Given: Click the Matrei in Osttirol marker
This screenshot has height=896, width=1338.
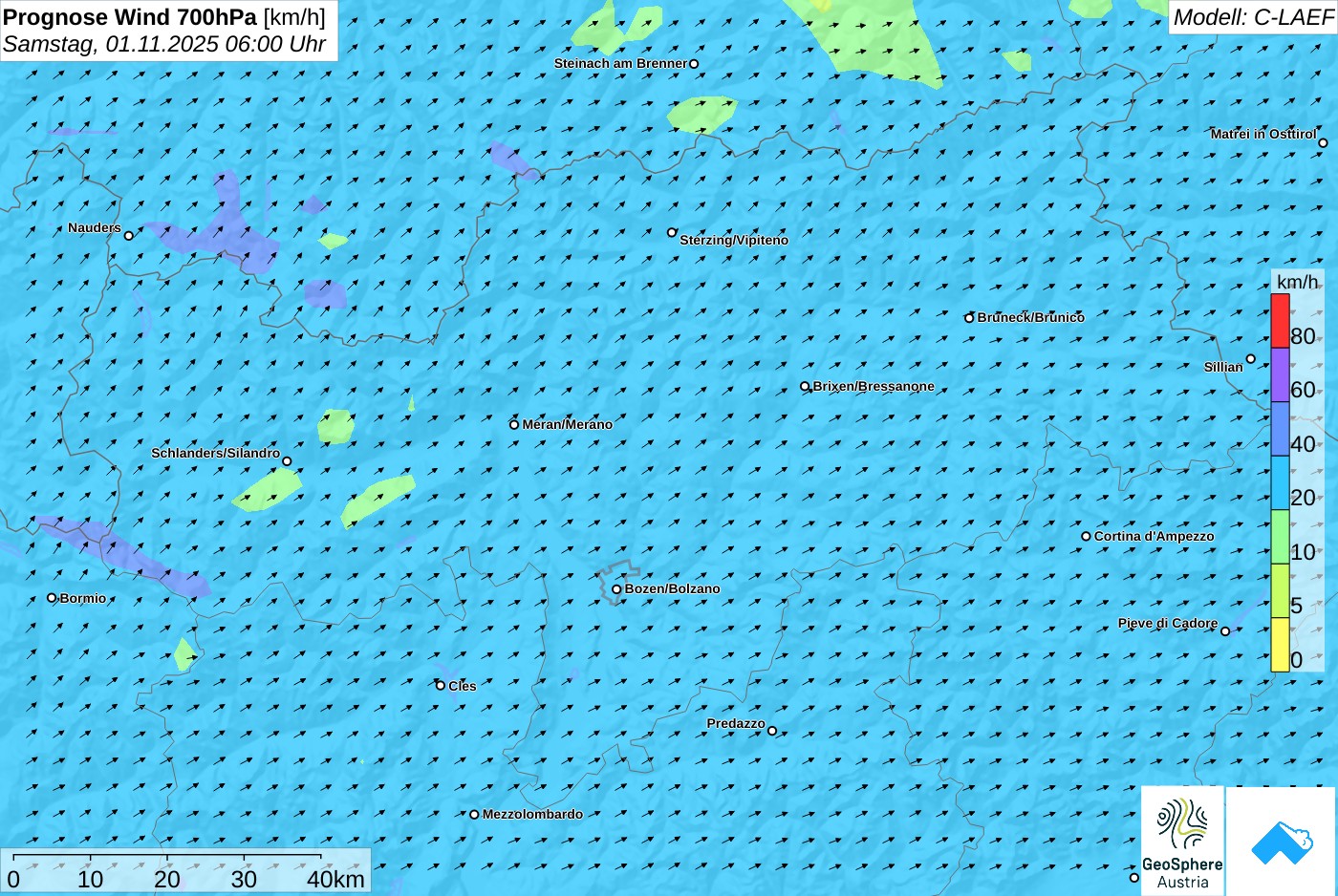Looking at the screenshot, I should coord(1323,143).
